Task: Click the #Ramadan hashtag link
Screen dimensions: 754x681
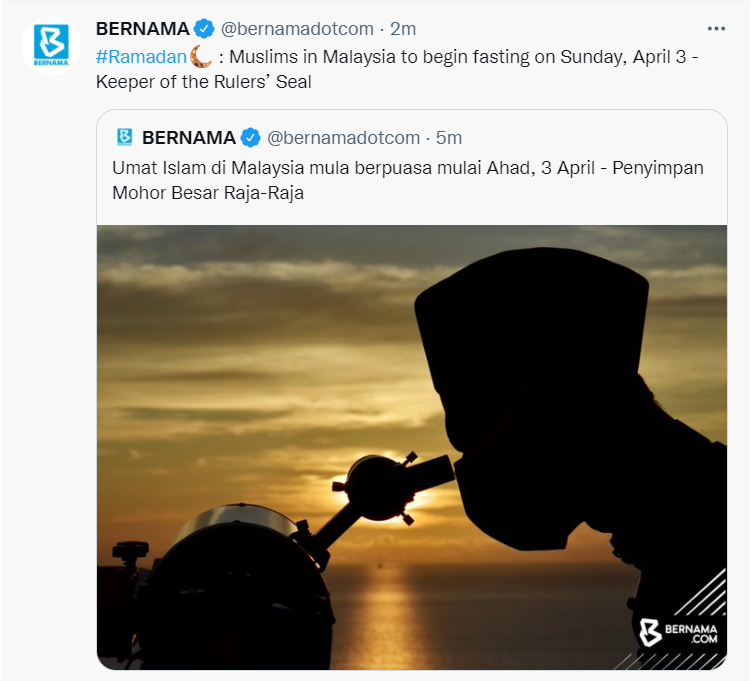Action: (141, 57)
